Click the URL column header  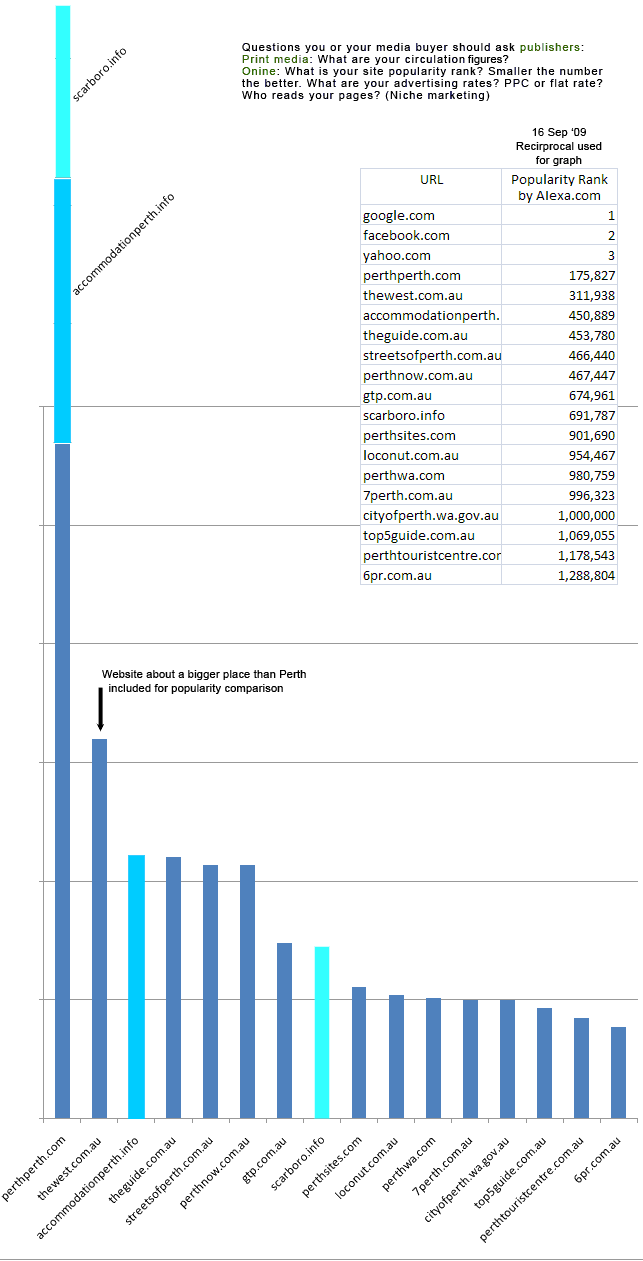point(431,187)
